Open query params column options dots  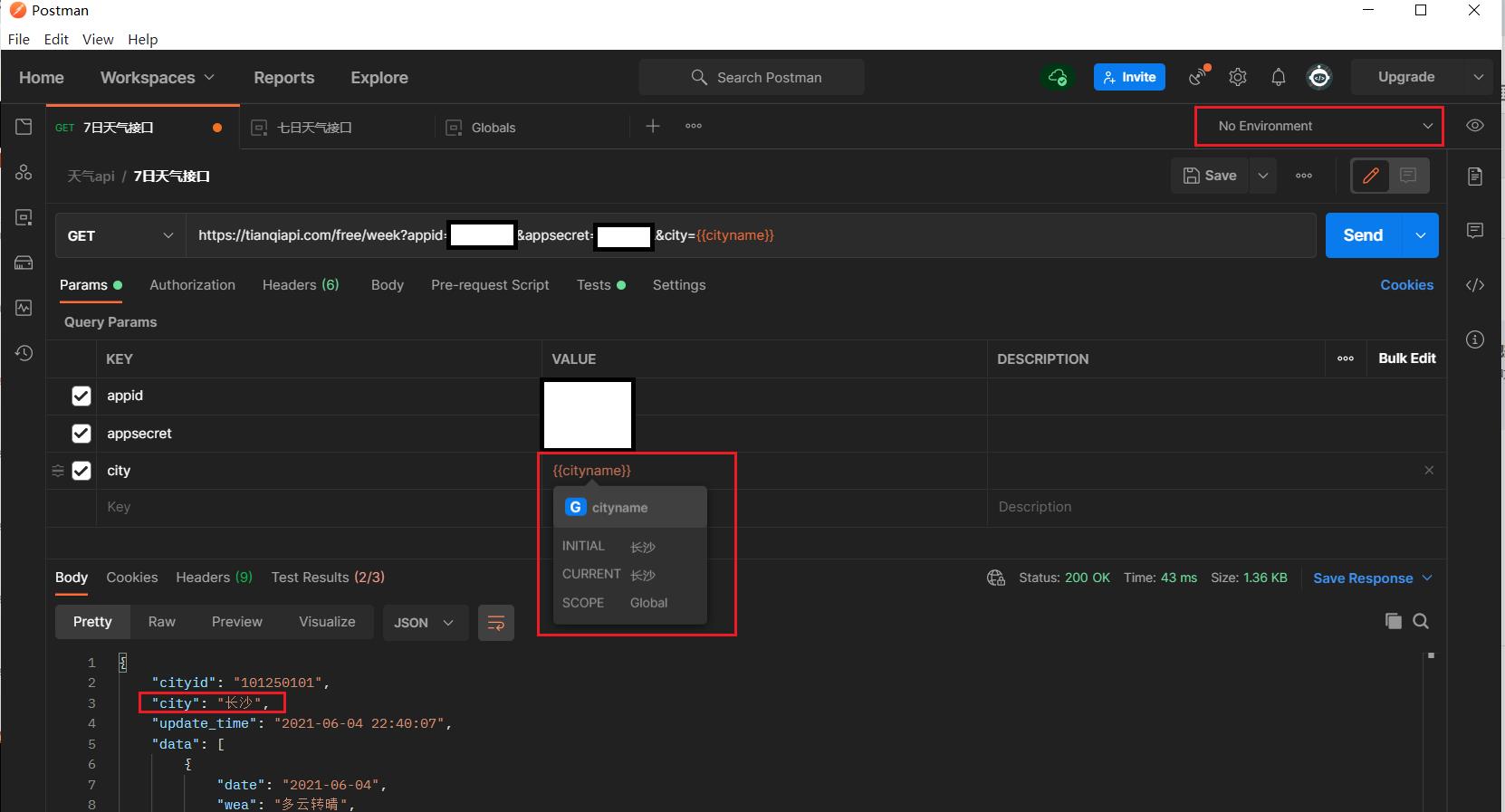(1346, 358)
